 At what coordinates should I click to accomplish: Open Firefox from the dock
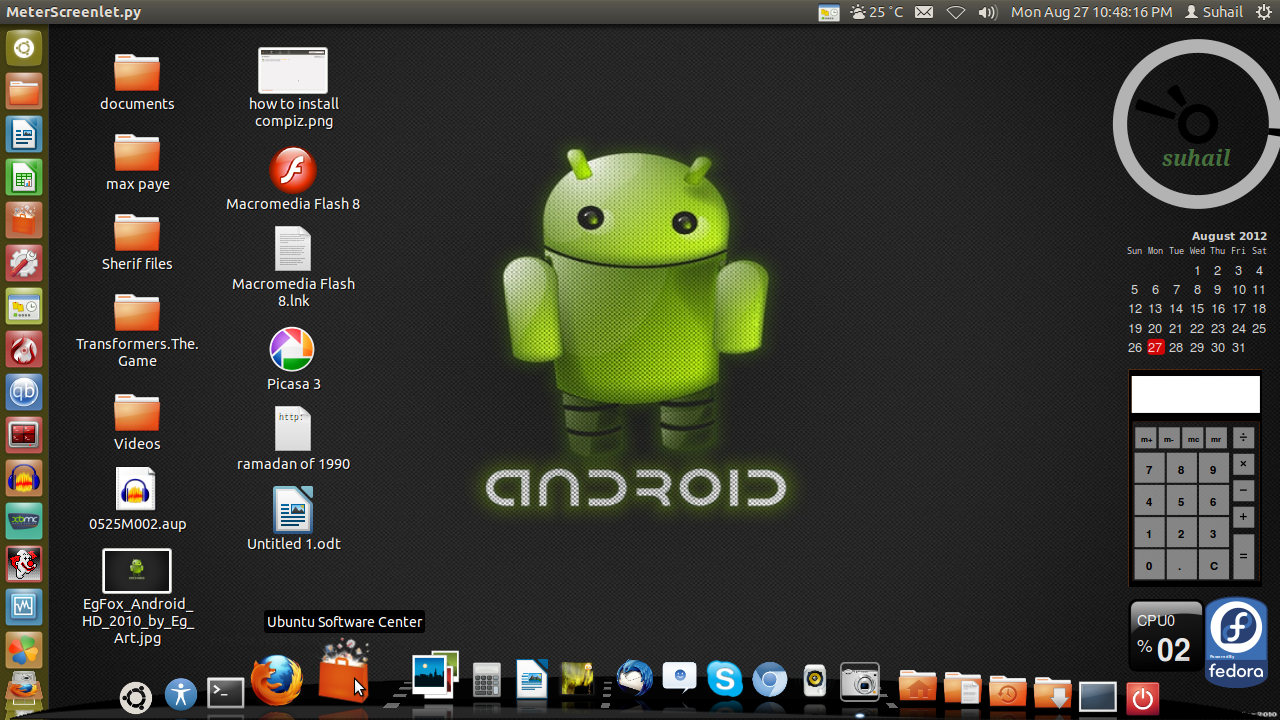277,680
